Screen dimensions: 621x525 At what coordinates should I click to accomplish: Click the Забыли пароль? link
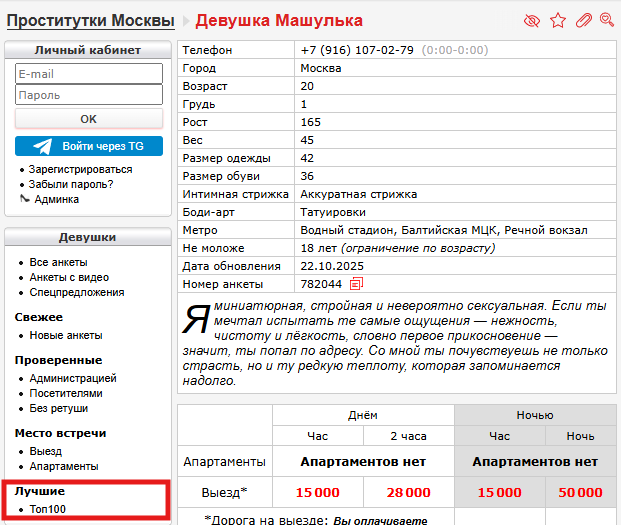(x=70, y=184)
